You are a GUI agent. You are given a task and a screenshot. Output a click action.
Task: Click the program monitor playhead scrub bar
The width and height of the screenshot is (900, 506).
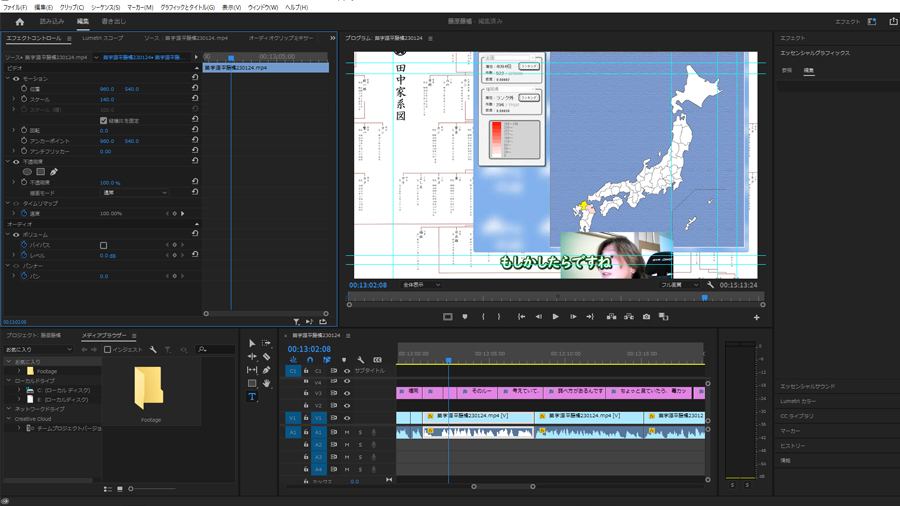click(558, 297)
